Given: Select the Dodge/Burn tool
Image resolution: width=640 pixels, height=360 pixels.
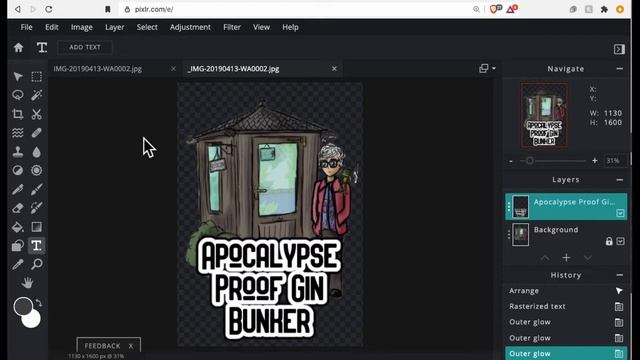Looking at the screenshot, I should click(18, 170).
